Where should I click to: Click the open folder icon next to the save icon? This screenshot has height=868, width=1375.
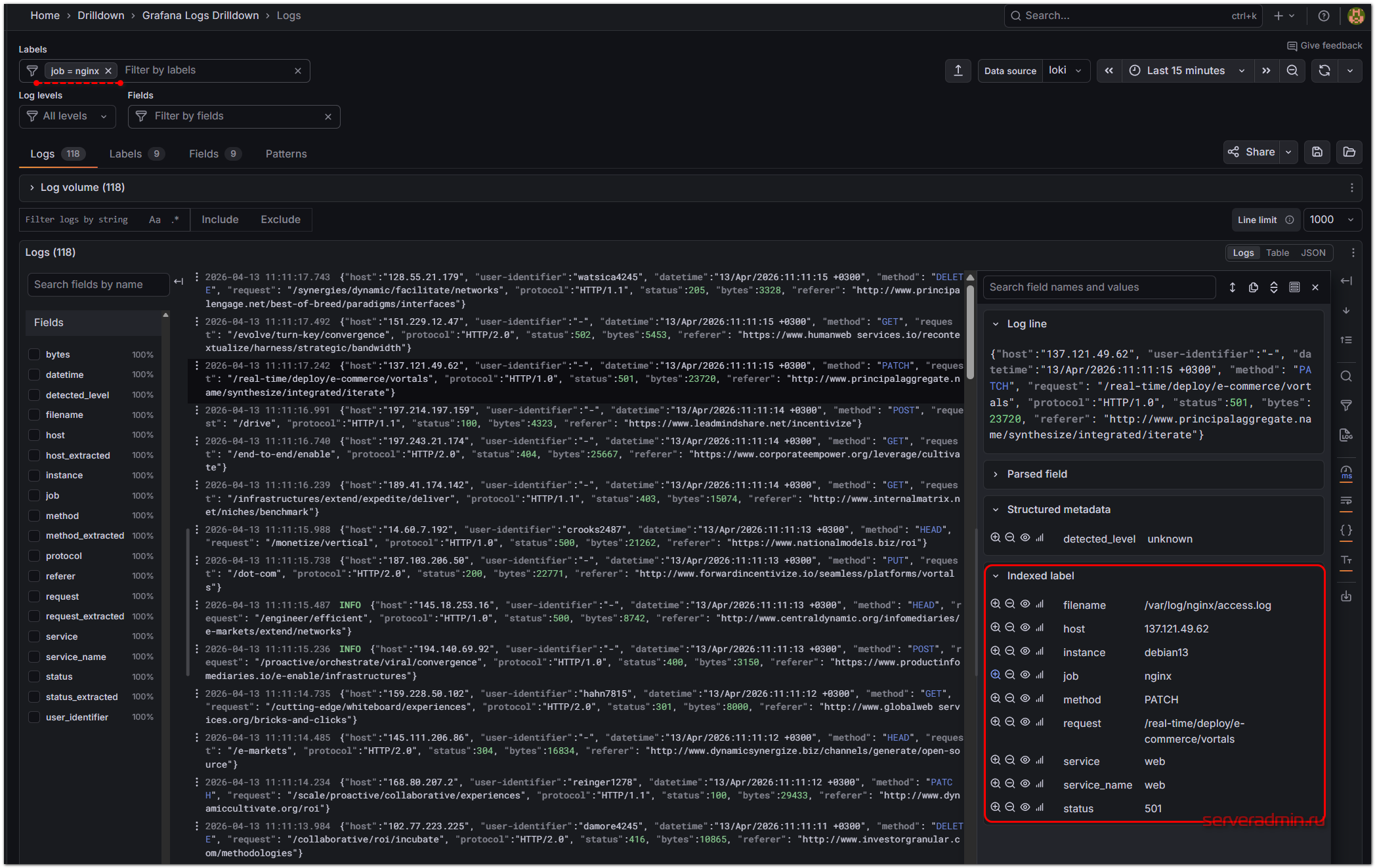click(1349, 152)
